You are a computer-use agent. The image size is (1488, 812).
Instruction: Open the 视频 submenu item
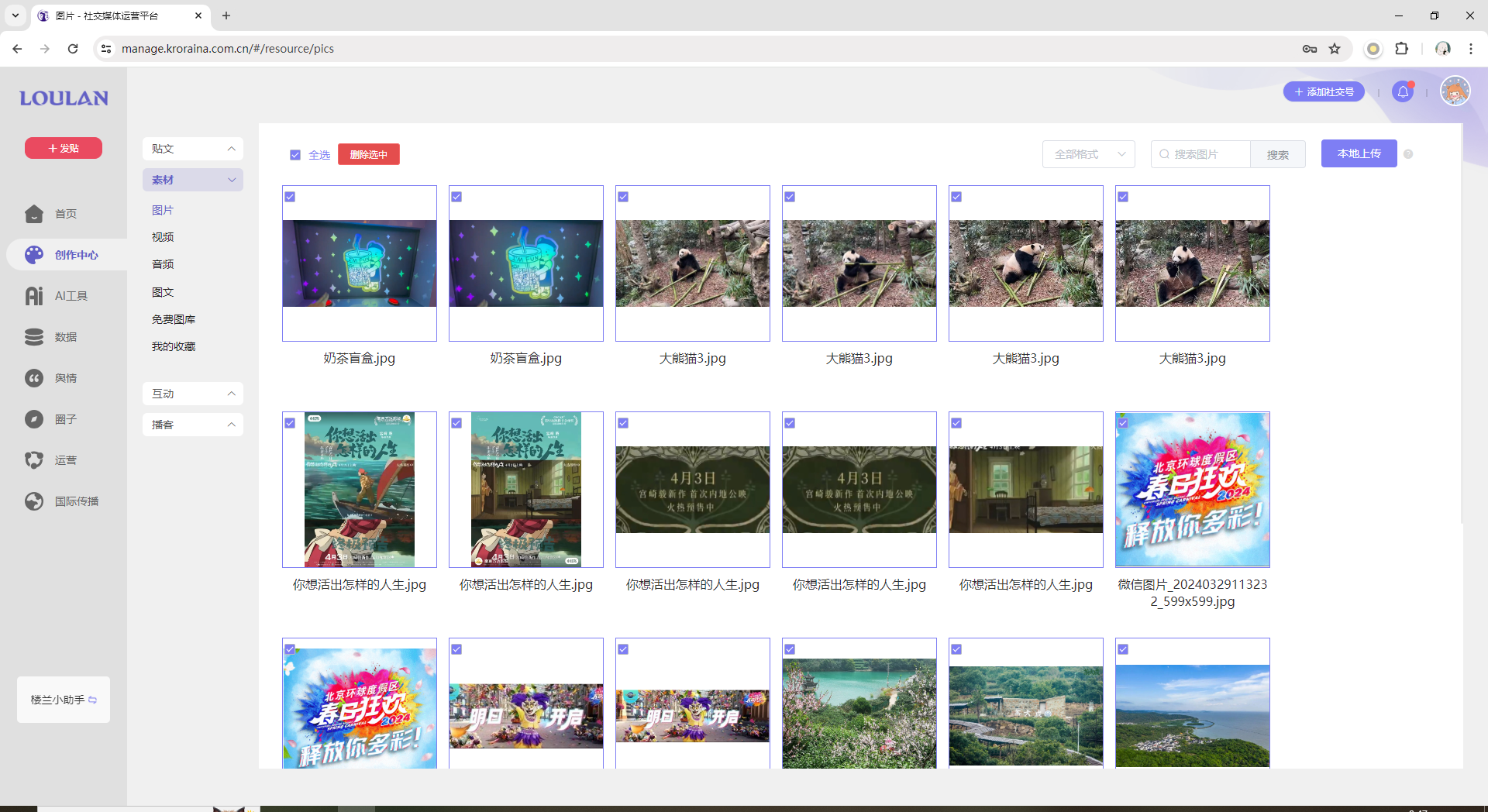click(x=163, y=237)
